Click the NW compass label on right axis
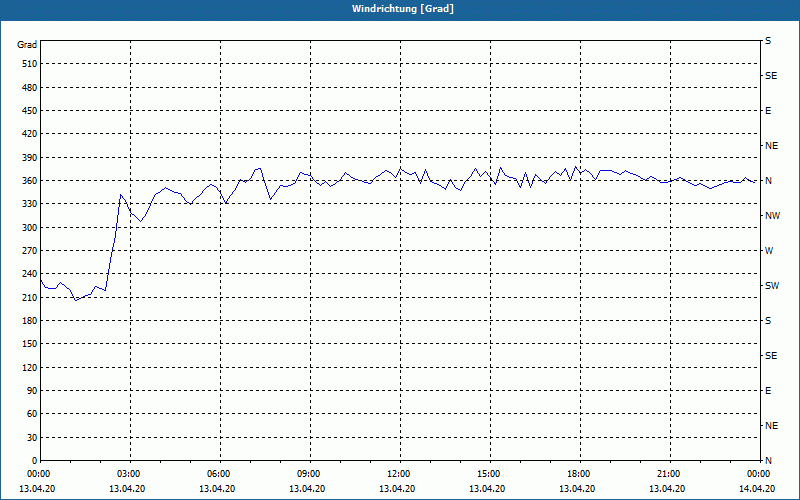Viewport: 800px width, 500px height. point(772,216)
